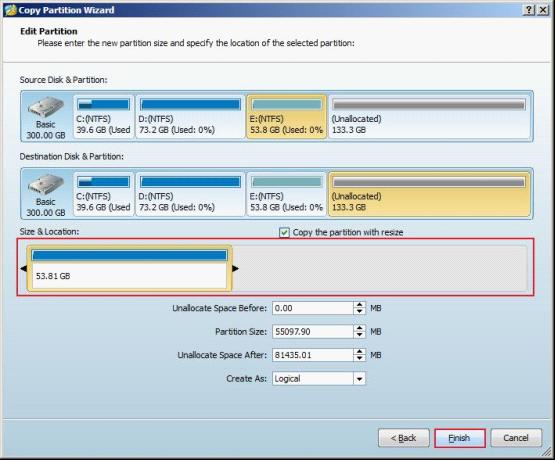
Task: Select source partition C:(NTFS)
Action: [104, 116]
